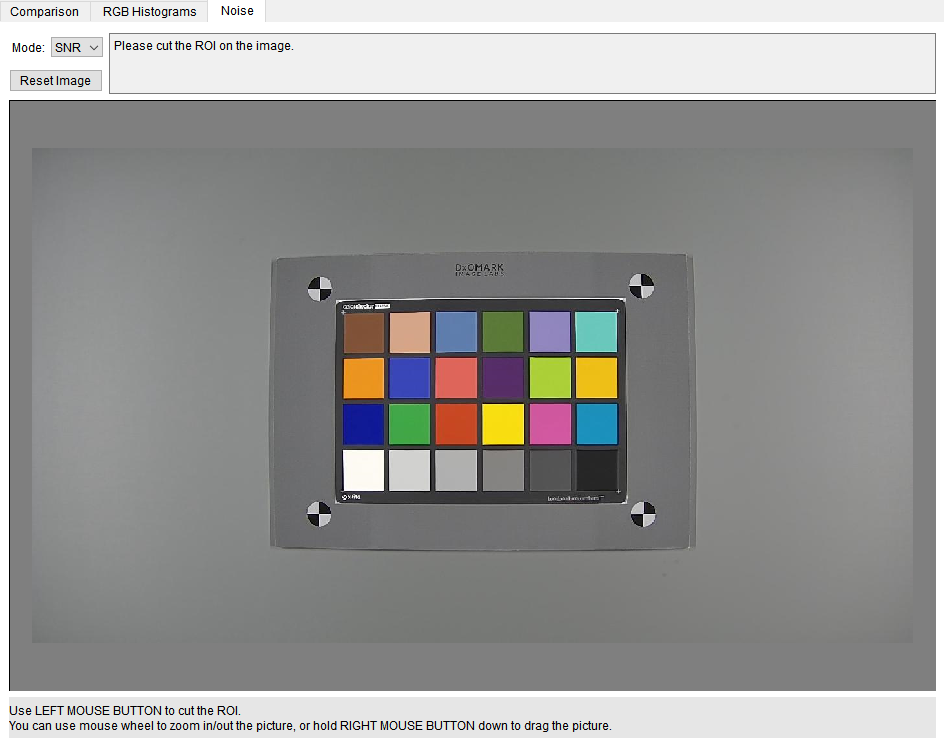
Task: Click the brown patch in the top row
Action: 364,332
